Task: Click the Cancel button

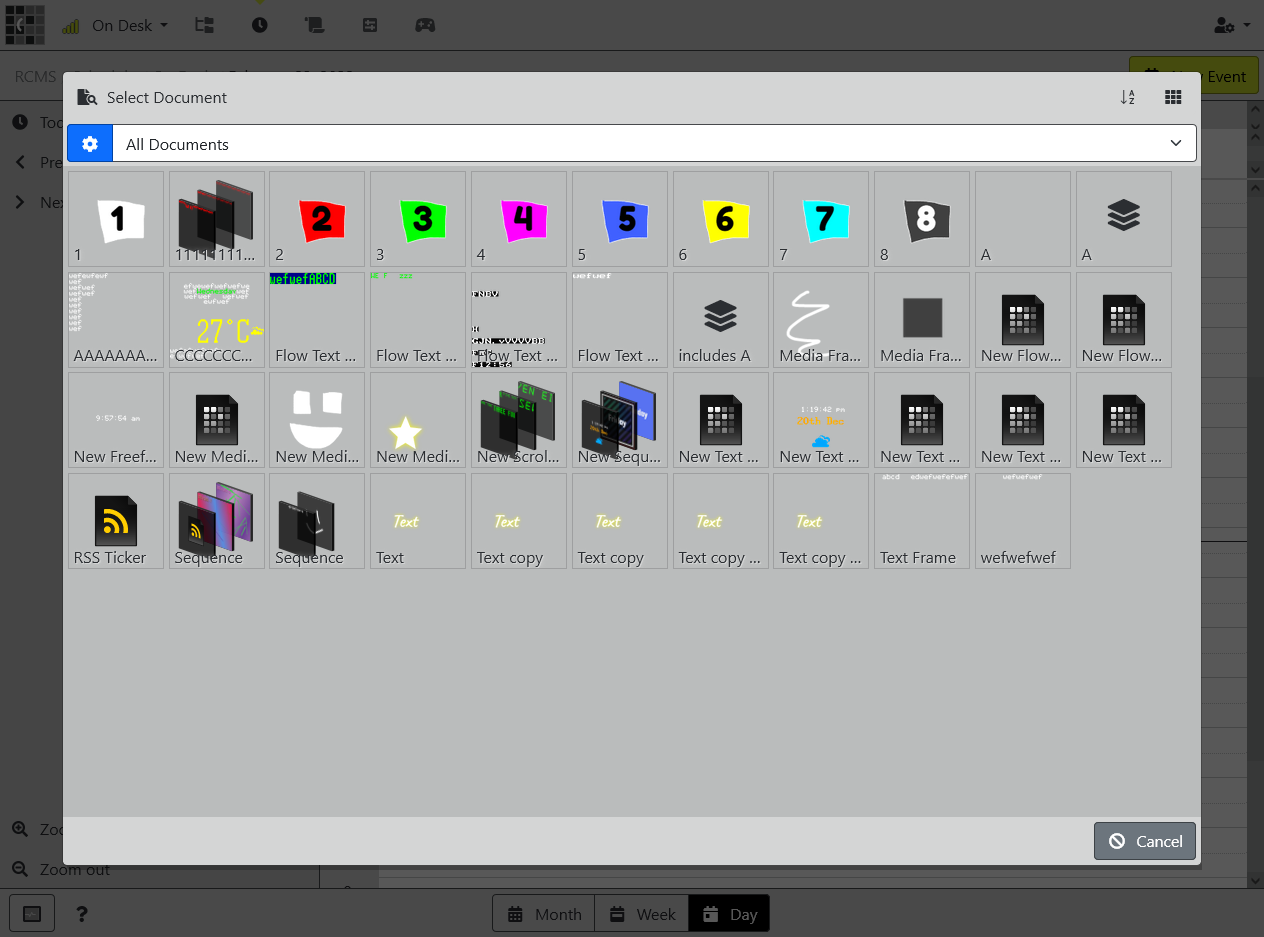Action: [1145, 841]
